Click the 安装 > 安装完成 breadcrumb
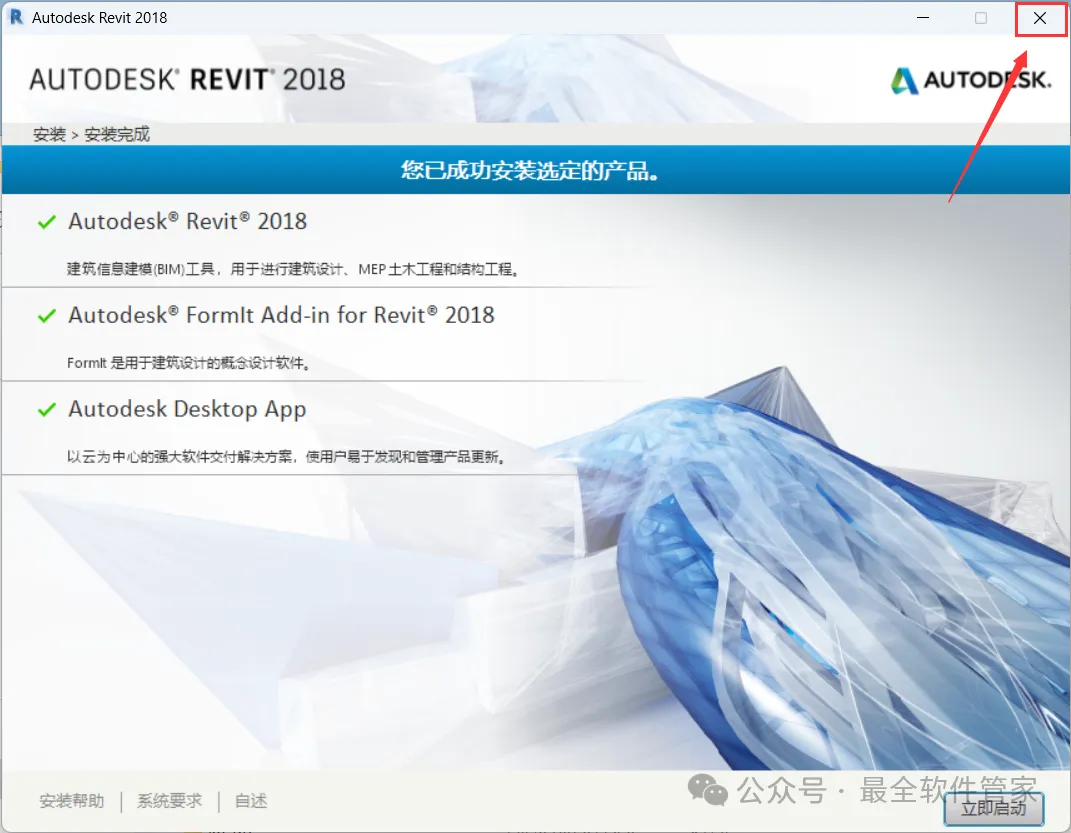Screen dimensions: 1071x833 pos(92,135)
